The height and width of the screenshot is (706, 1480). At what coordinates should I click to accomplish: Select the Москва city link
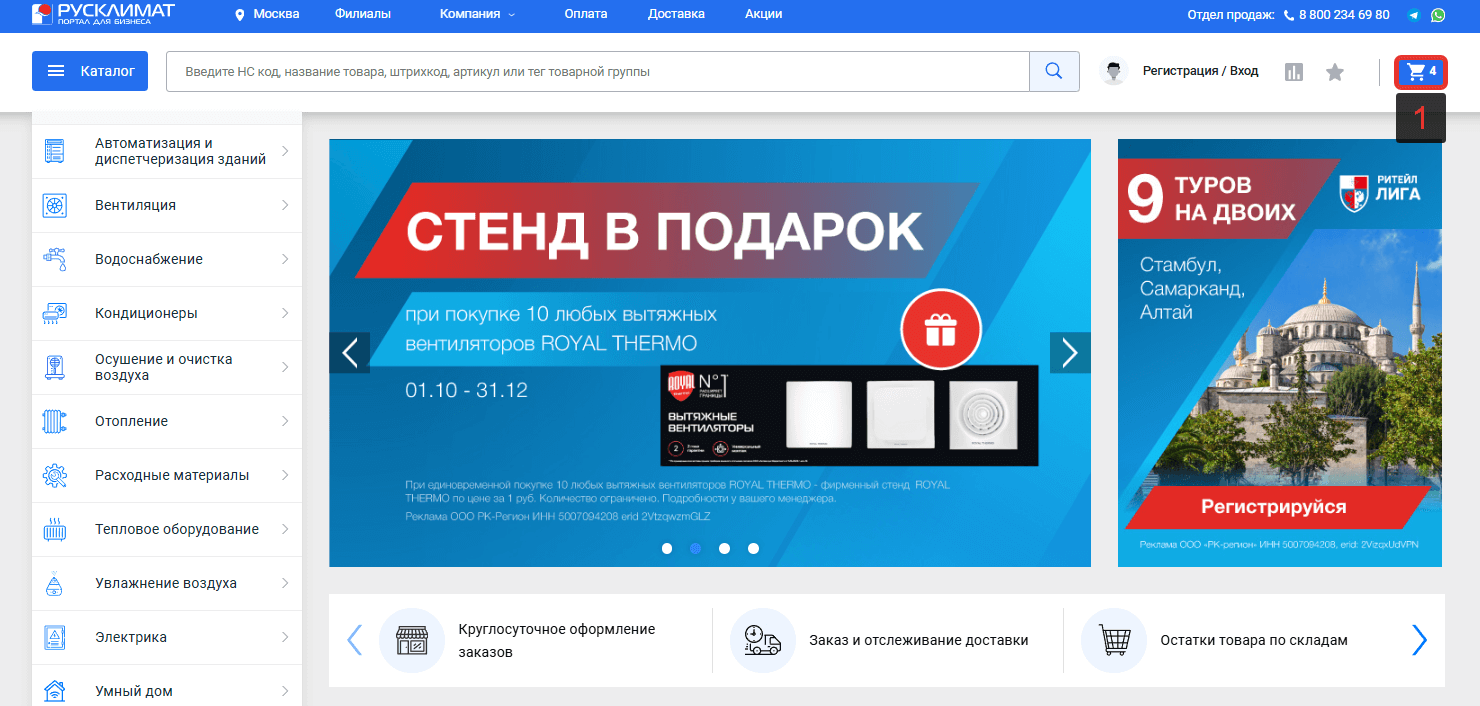tap(276, 14)
